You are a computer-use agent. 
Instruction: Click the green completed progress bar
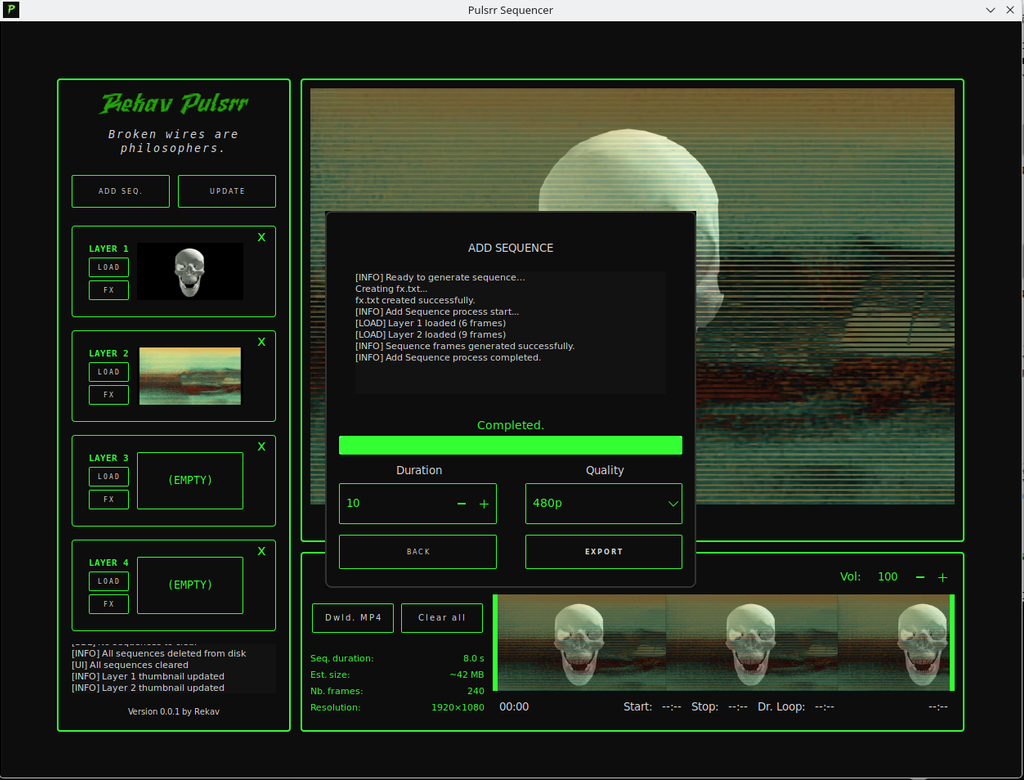pos(510,445)
